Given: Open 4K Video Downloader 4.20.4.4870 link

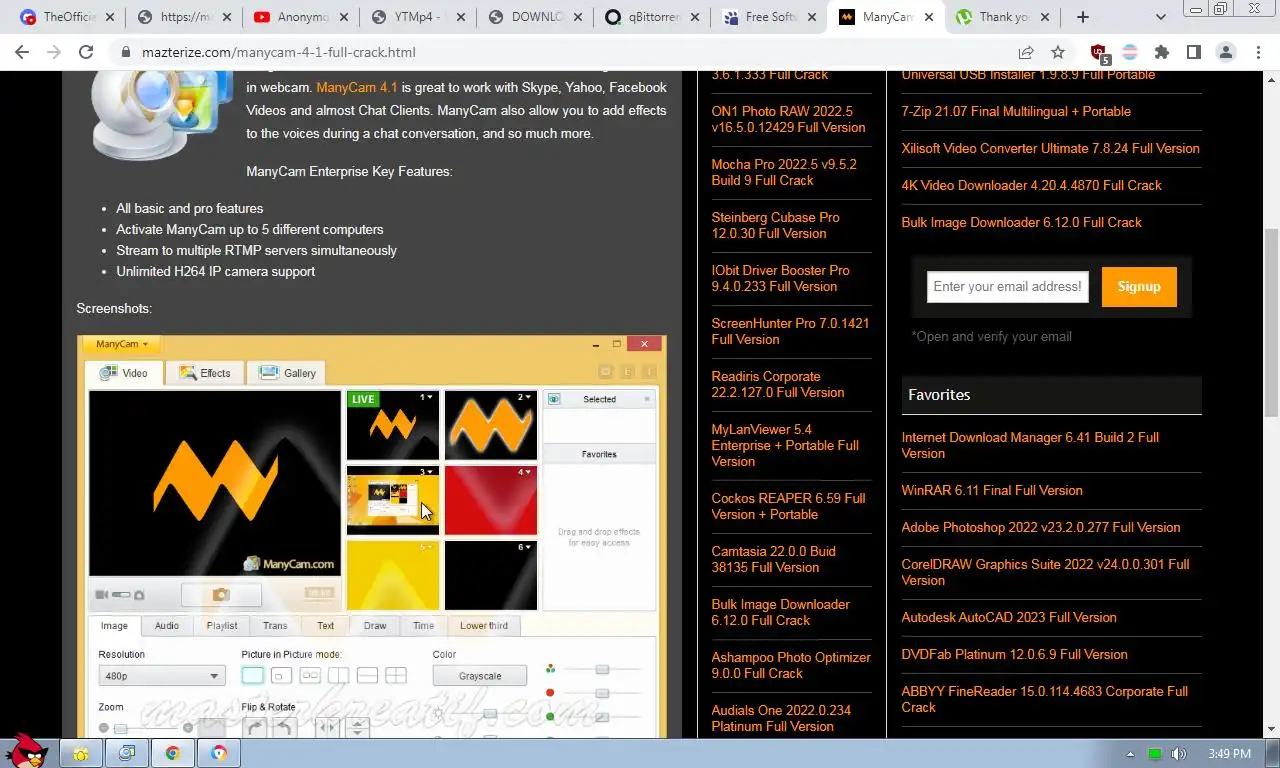Looking at the screenshot, I should pos(1031,185).
